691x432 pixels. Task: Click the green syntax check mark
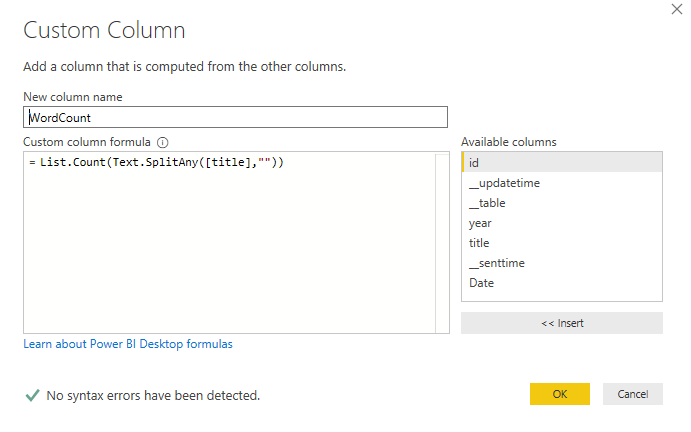(x=33, y=395)
